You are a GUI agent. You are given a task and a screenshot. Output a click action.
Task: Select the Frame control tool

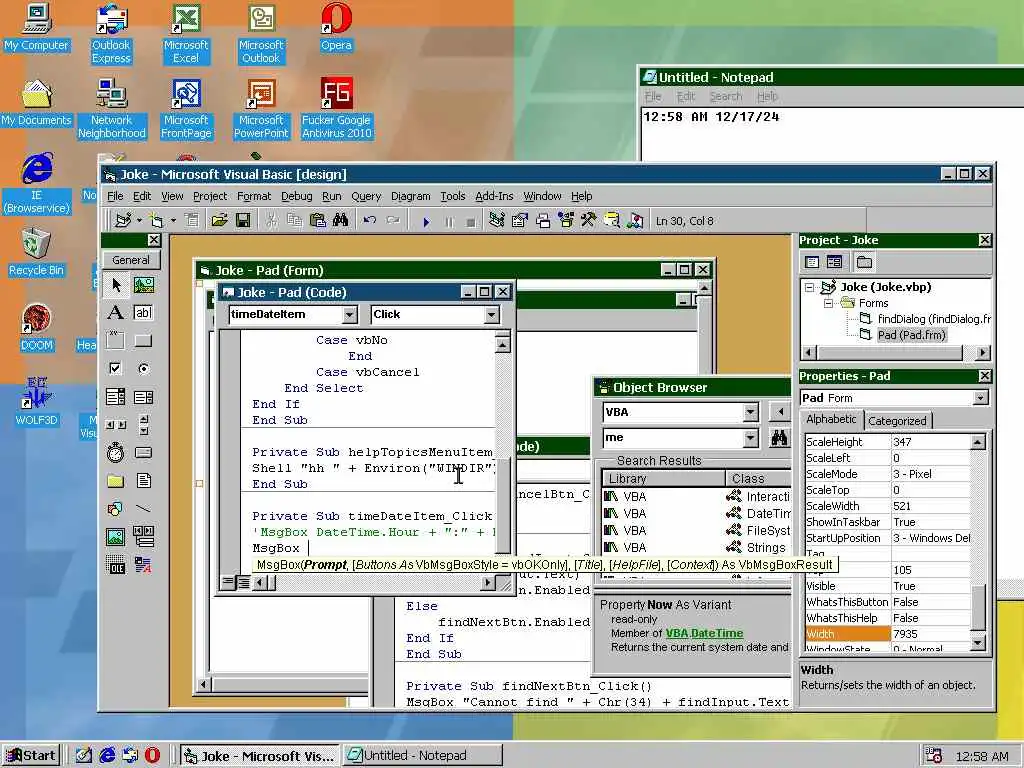coord(116,340)
